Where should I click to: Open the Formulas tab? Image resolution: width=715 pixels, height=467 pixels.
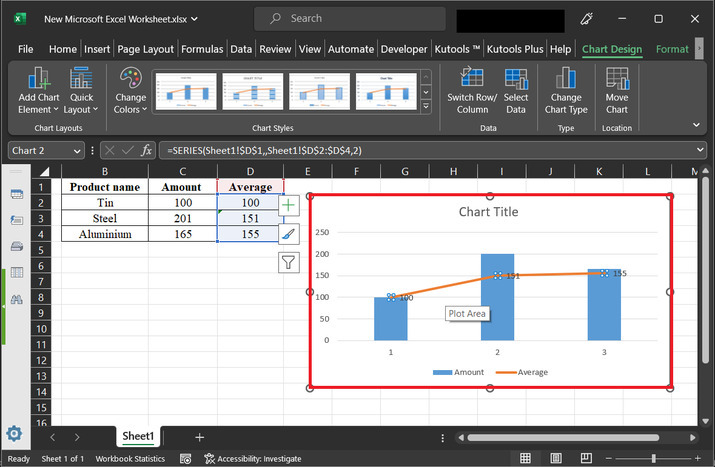[202, 49]
